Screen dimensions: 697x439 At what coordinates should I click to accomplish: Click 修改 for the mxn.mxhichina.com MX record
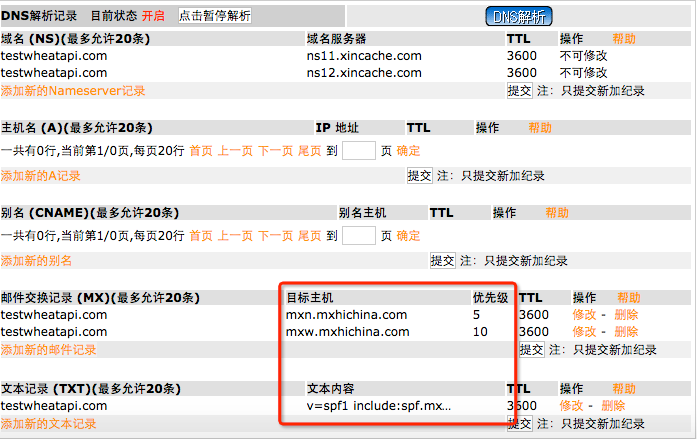[584, 315]
